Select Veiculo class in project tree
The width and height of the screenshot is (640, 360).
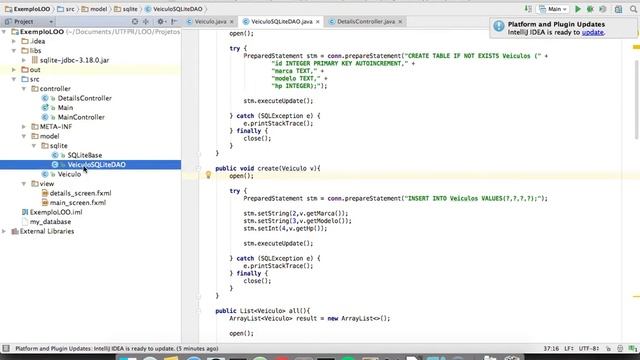coord(69,174)
